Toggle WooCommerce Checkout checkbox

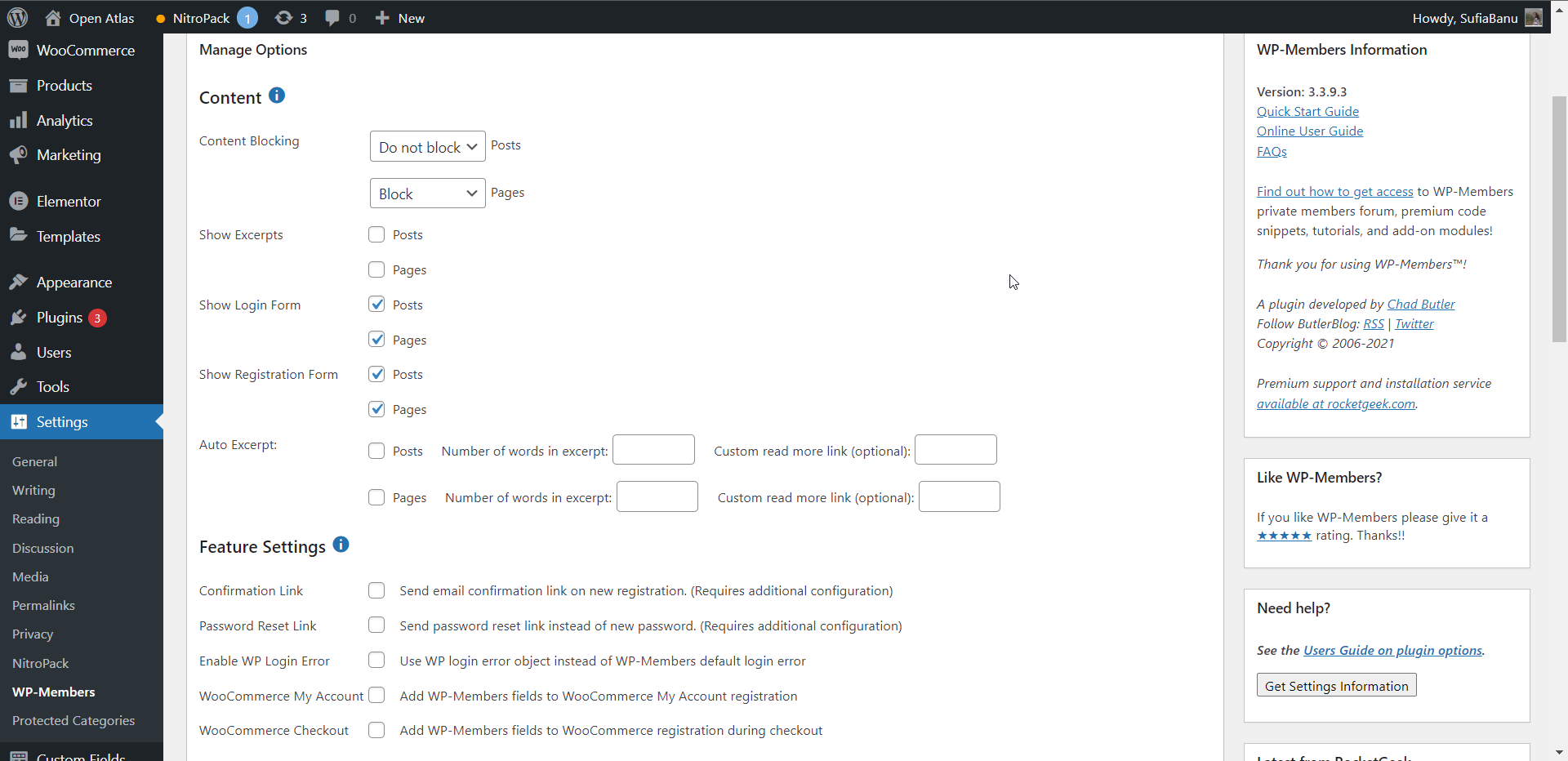(x=376, y=730)
